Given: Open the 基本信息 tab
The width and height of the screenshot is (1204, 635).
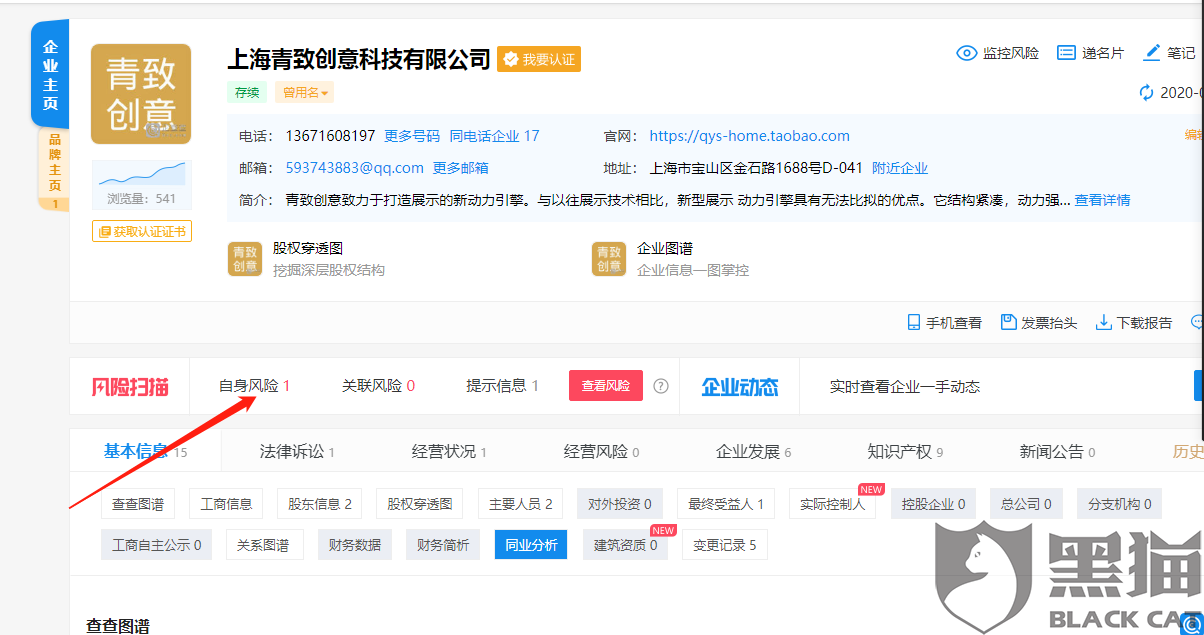Looking at the screenshot, I should tap(146, 452).
